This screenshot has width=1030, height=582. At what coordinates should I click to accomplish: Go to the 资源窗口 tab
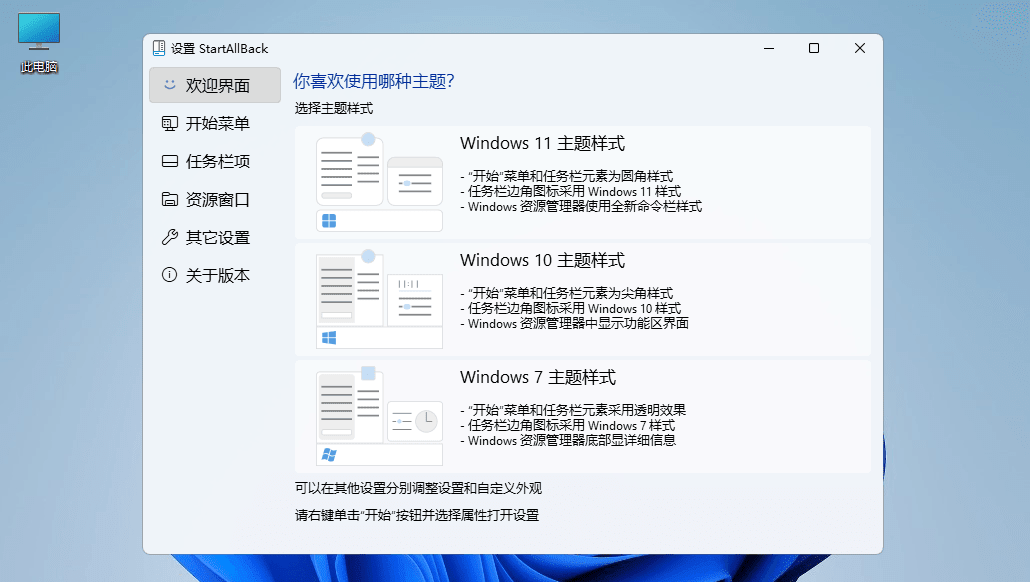(215, 200)
